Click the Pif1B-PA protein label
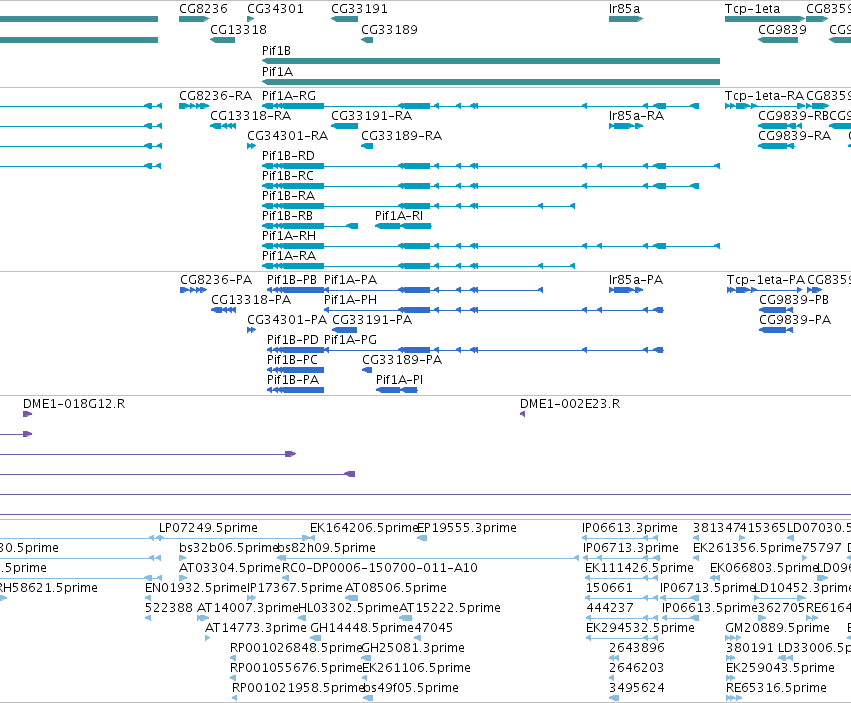Viewport: 851px width, 703px height. click(293, 380)
